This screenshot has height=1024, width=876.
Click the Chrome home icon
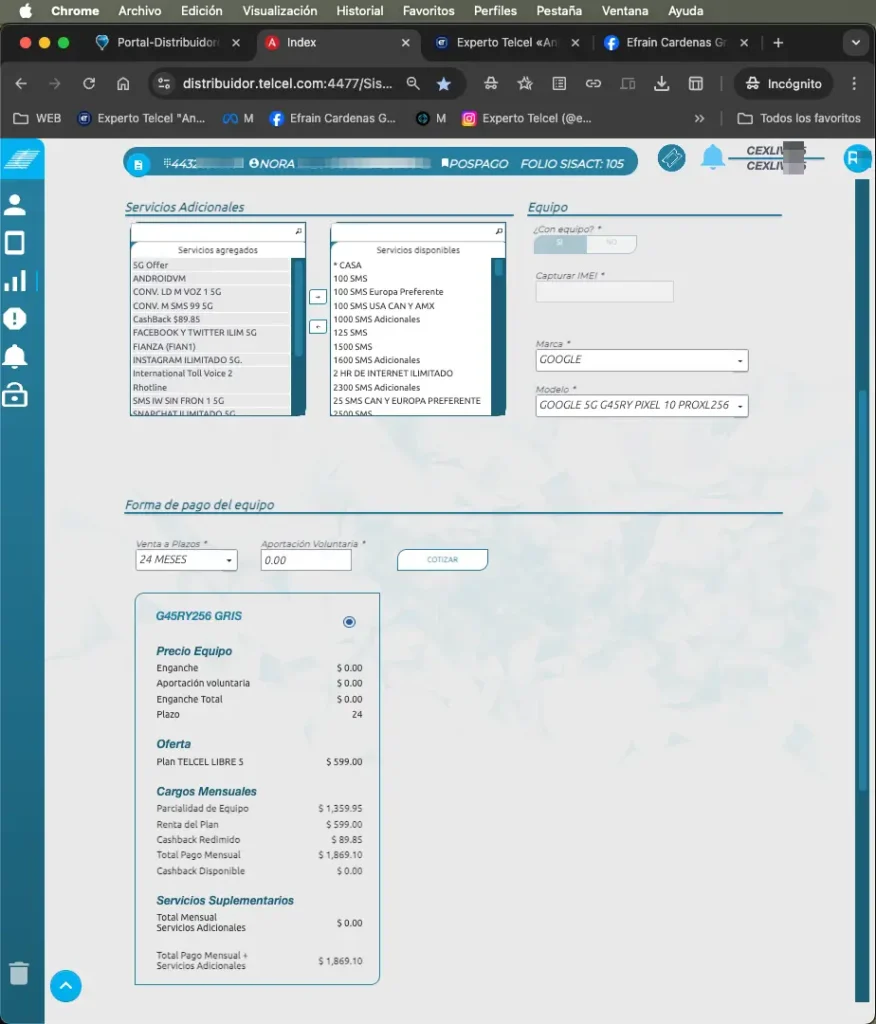pyautogui.click(x=123, y=84)
